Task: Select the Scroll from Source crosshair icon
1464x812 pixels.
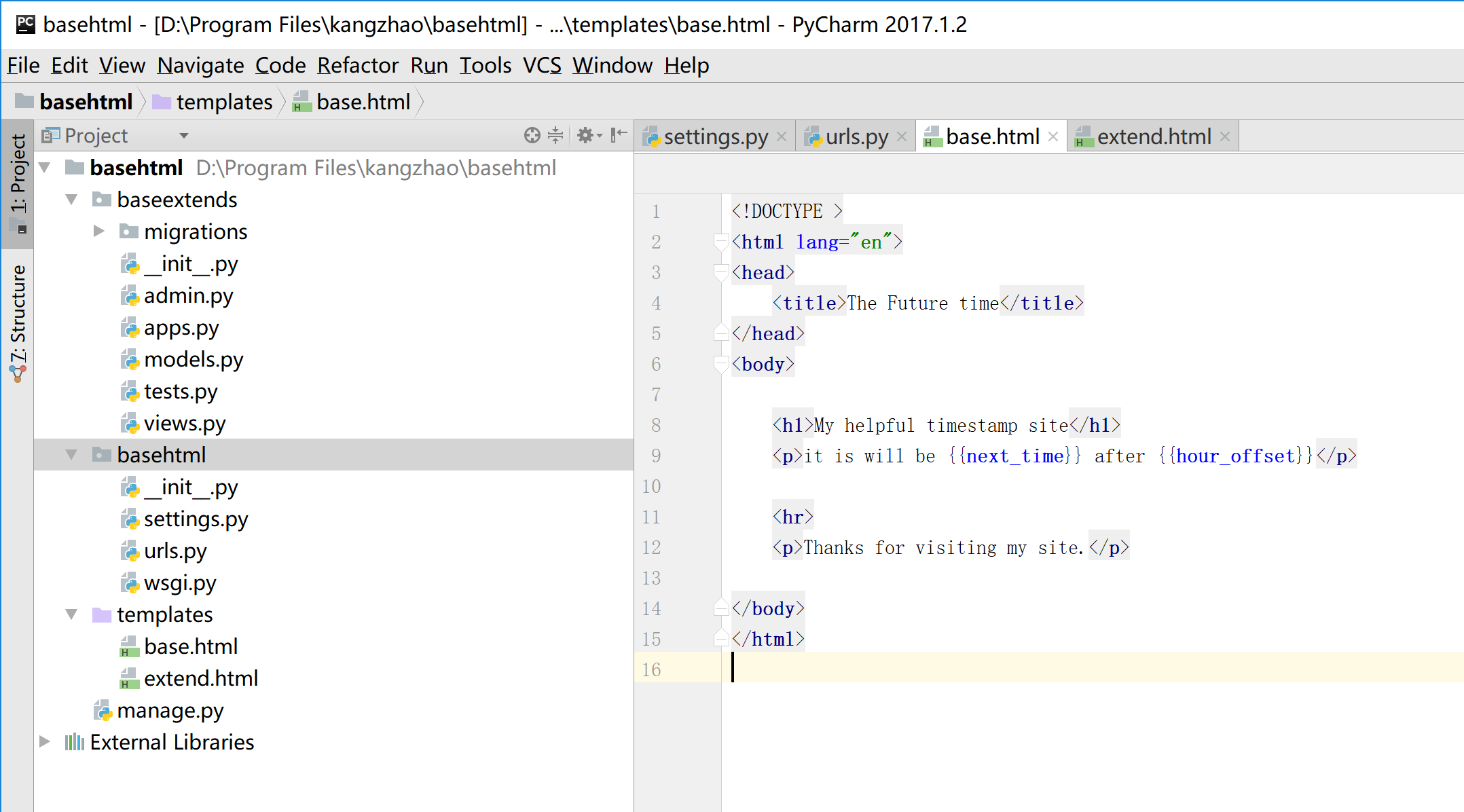Action: pyautogui.click(x=532, y=135)
